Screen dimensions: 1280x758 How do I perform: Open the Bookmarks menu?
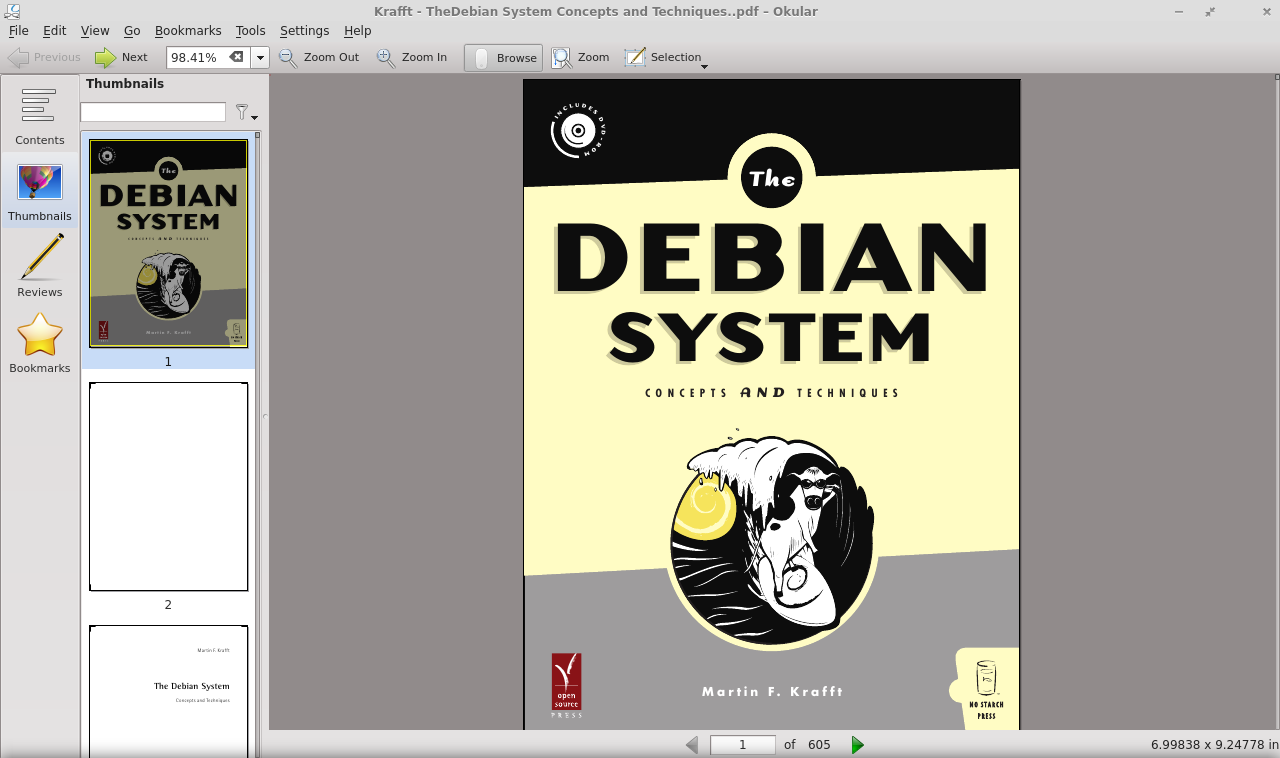click(x=188, y=30)
